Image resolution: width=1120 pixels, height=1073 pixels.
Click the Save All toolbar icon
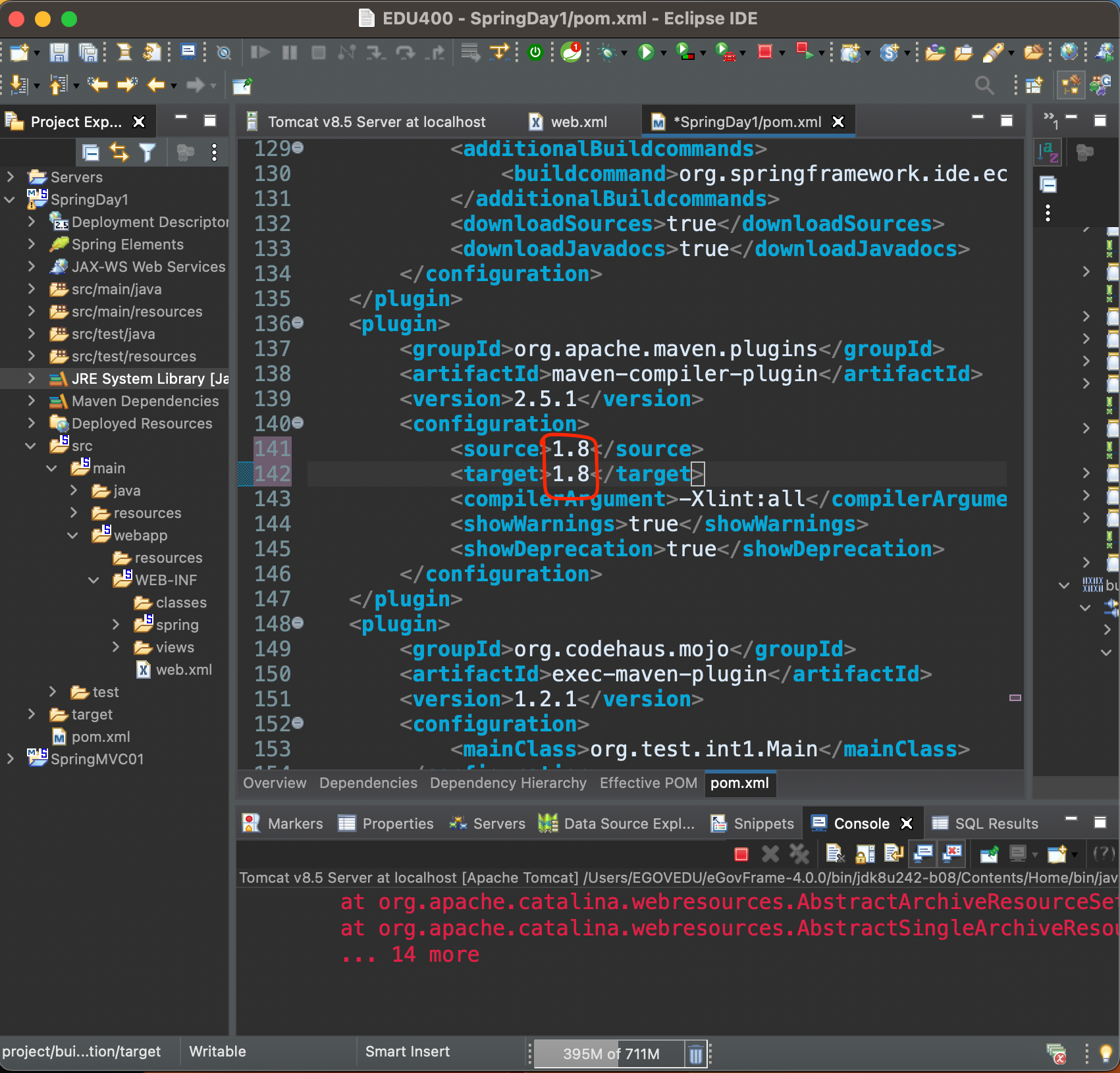point(88,52)
